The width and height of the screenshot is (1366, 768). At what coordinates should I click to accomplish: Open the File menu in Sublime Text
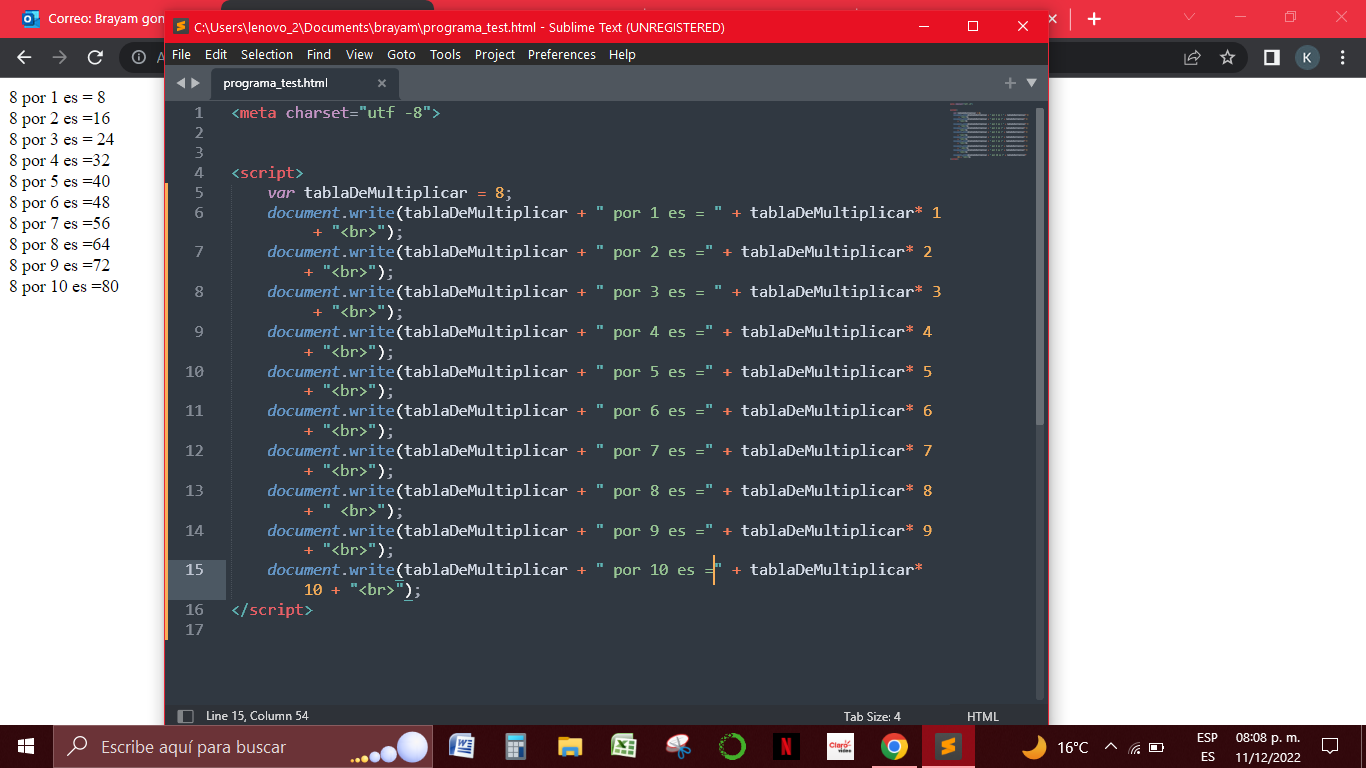tap(181, 55)
